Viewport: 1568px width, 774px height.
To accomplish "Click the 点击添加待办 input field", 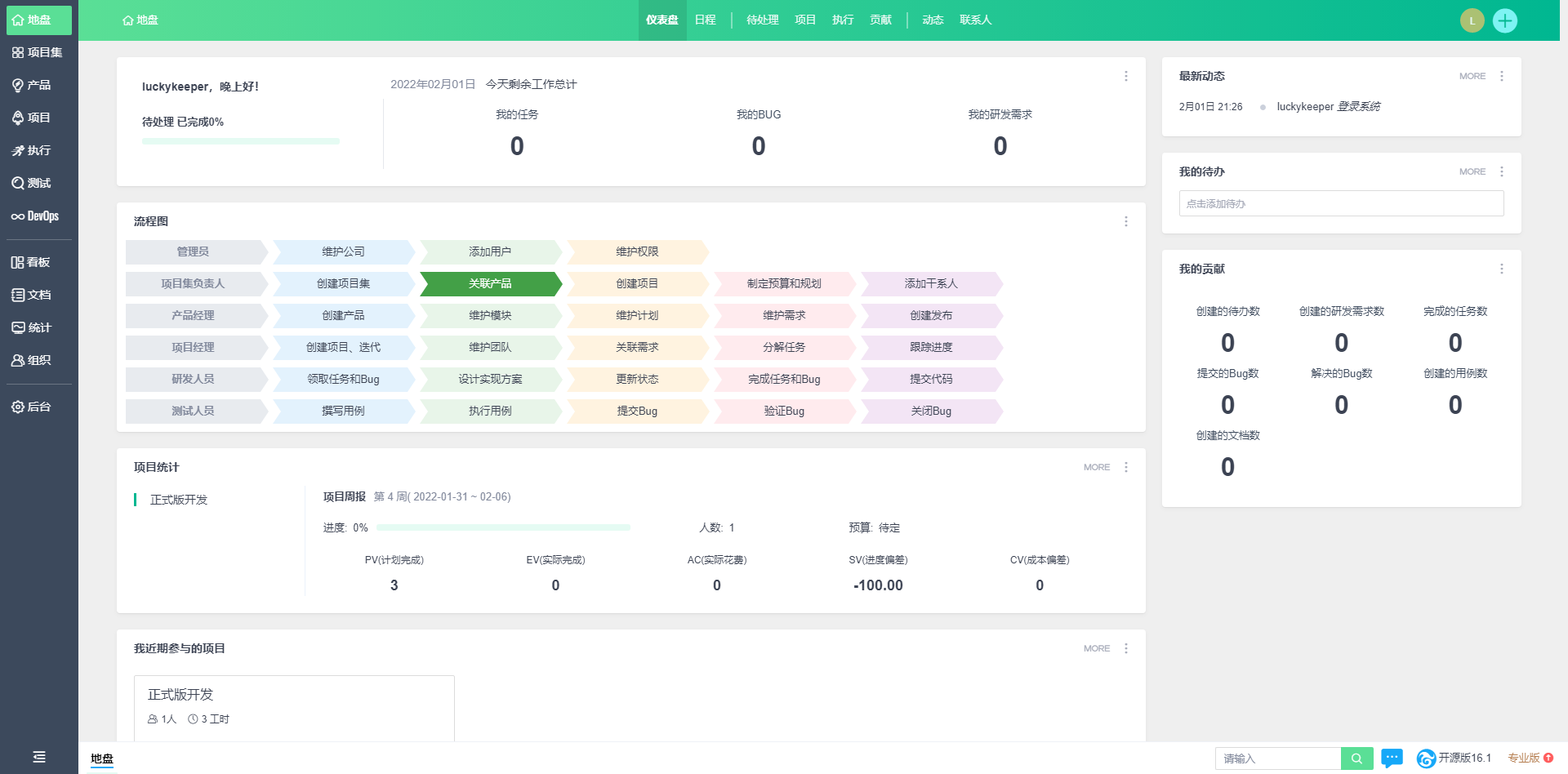I will click(1341, 203).
